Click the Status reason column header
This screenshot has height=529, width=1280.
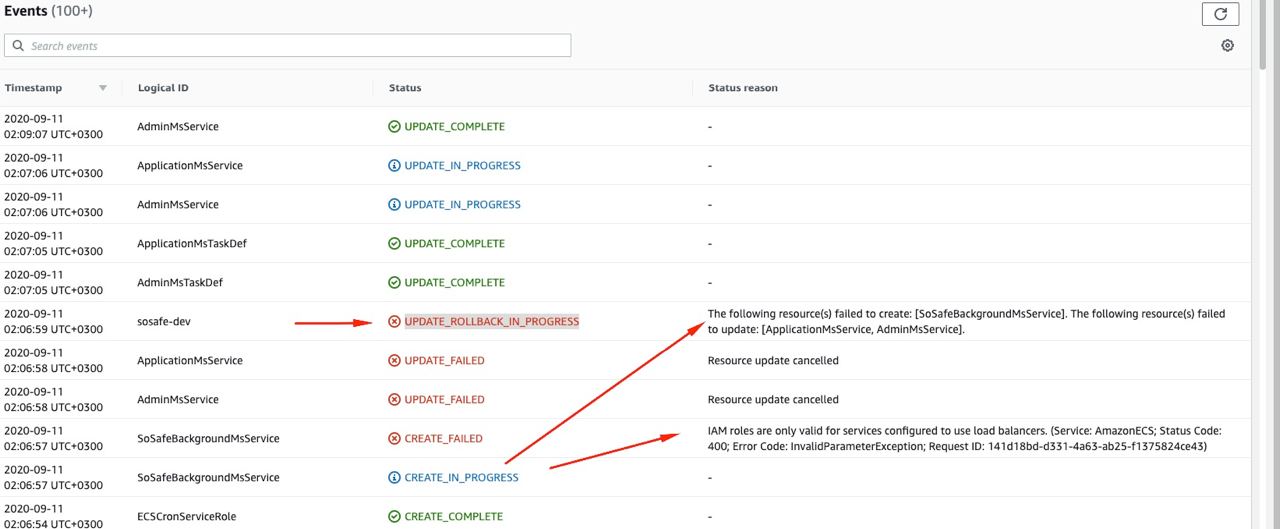(x=743, y=88)
